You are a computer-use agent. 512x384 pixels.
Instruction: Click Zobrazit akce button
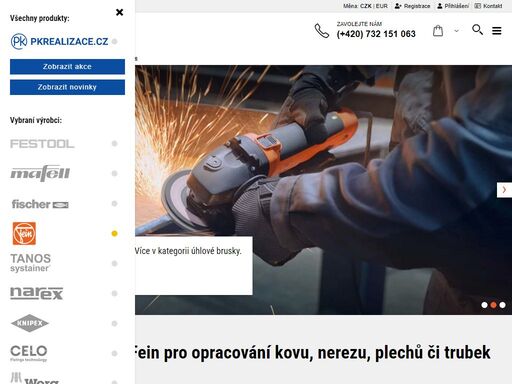pos(67,67)
